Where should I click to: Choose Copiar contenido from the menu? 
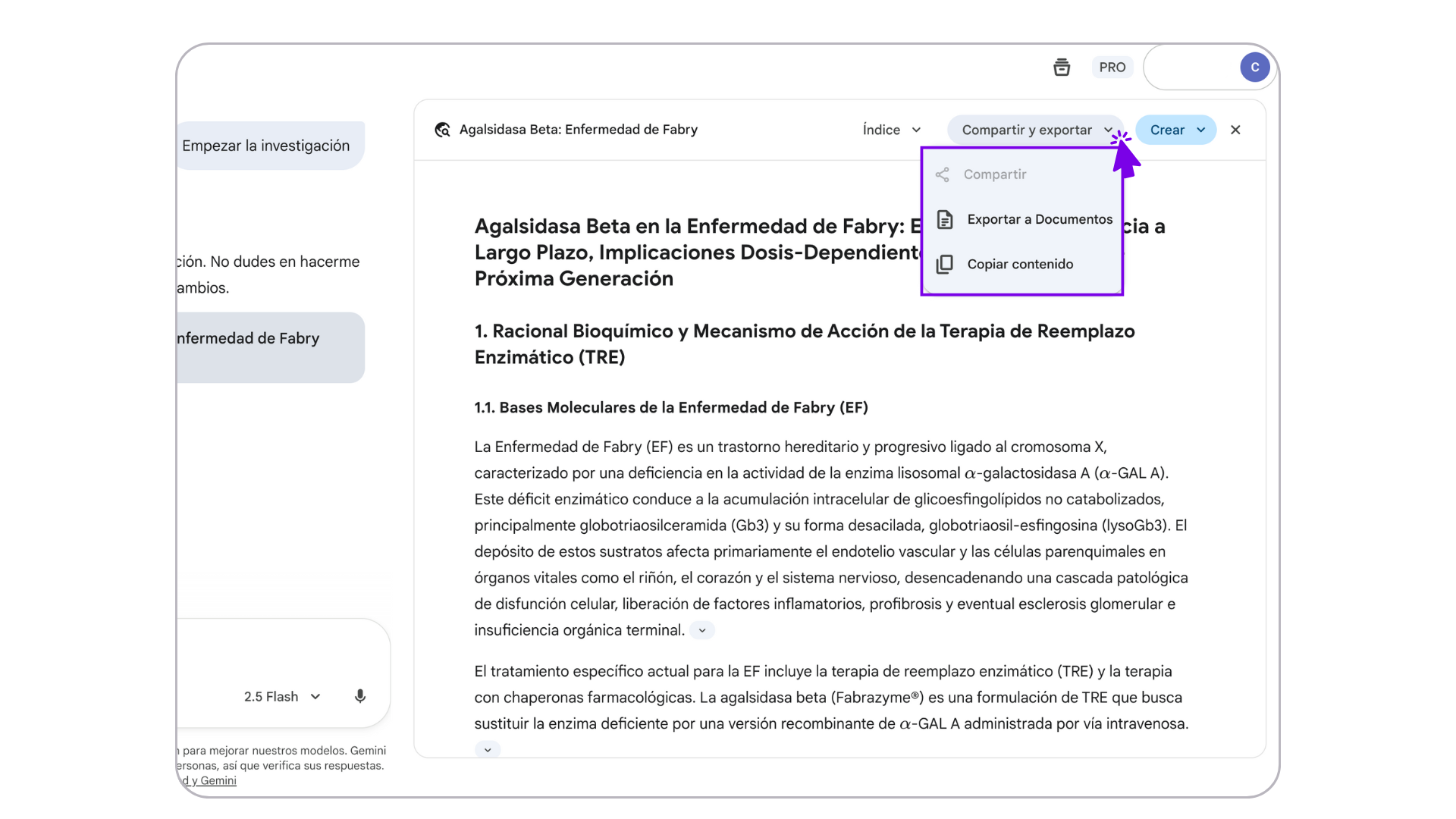coord(1020,264)
